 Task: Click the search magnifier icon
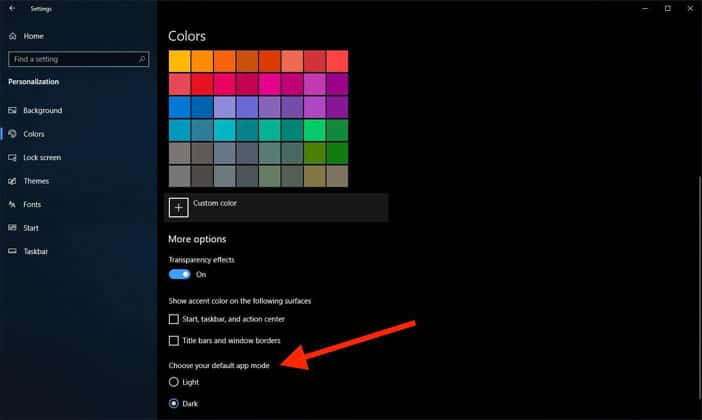[x=142, y=59]
